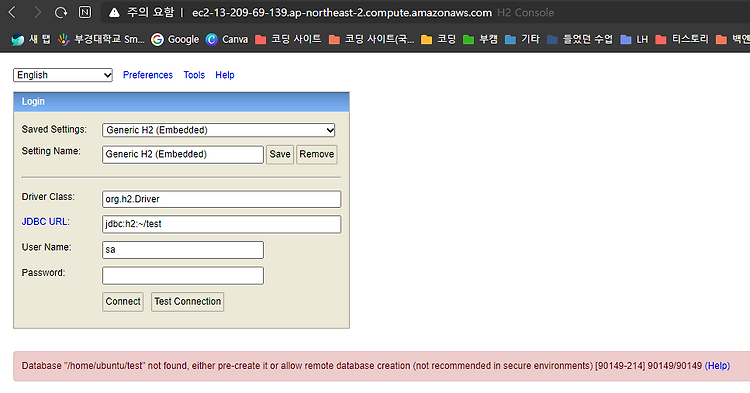The width and height of the screenshot is (750, 393).
Task: Click the Connect button
Action: coord(123,302)
